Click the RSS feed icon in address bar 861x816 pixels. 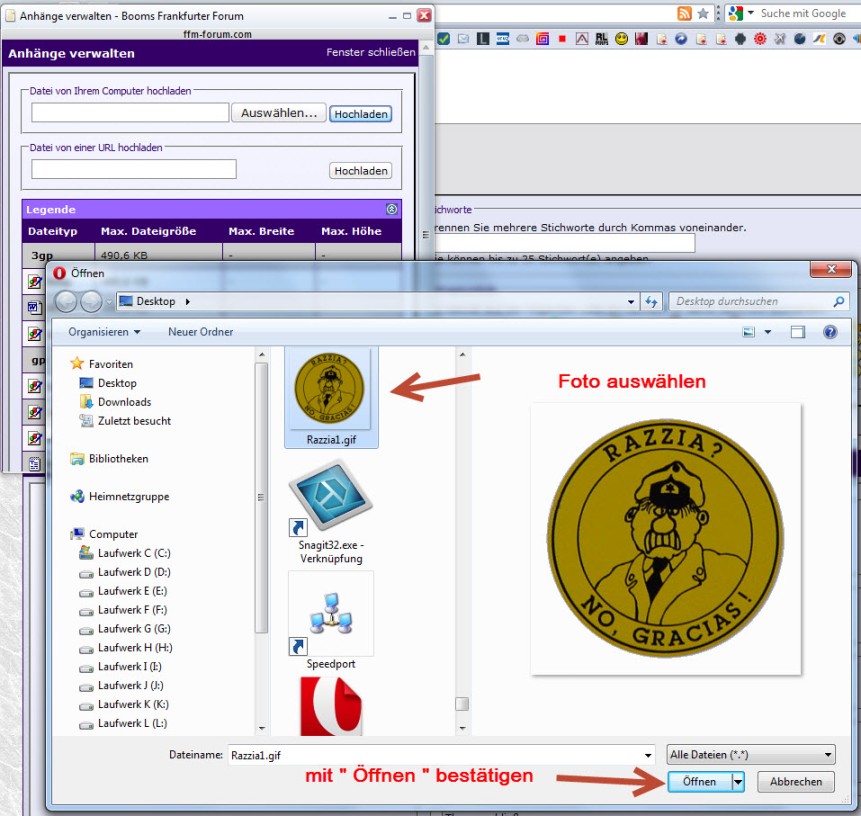point(684,13)
